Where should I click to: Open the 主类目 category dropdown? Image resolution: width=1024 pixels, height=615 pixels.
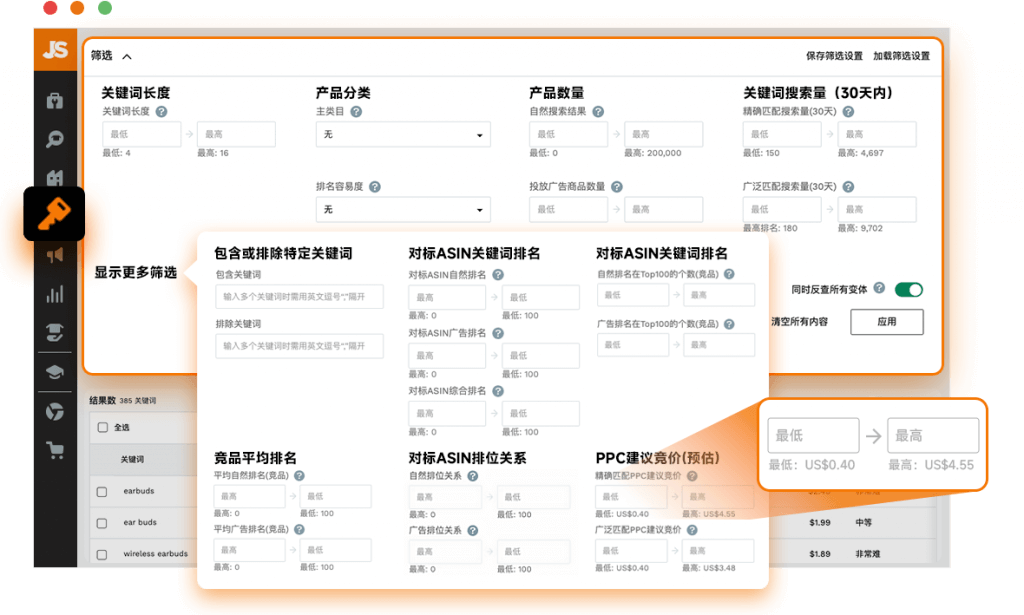403,134
